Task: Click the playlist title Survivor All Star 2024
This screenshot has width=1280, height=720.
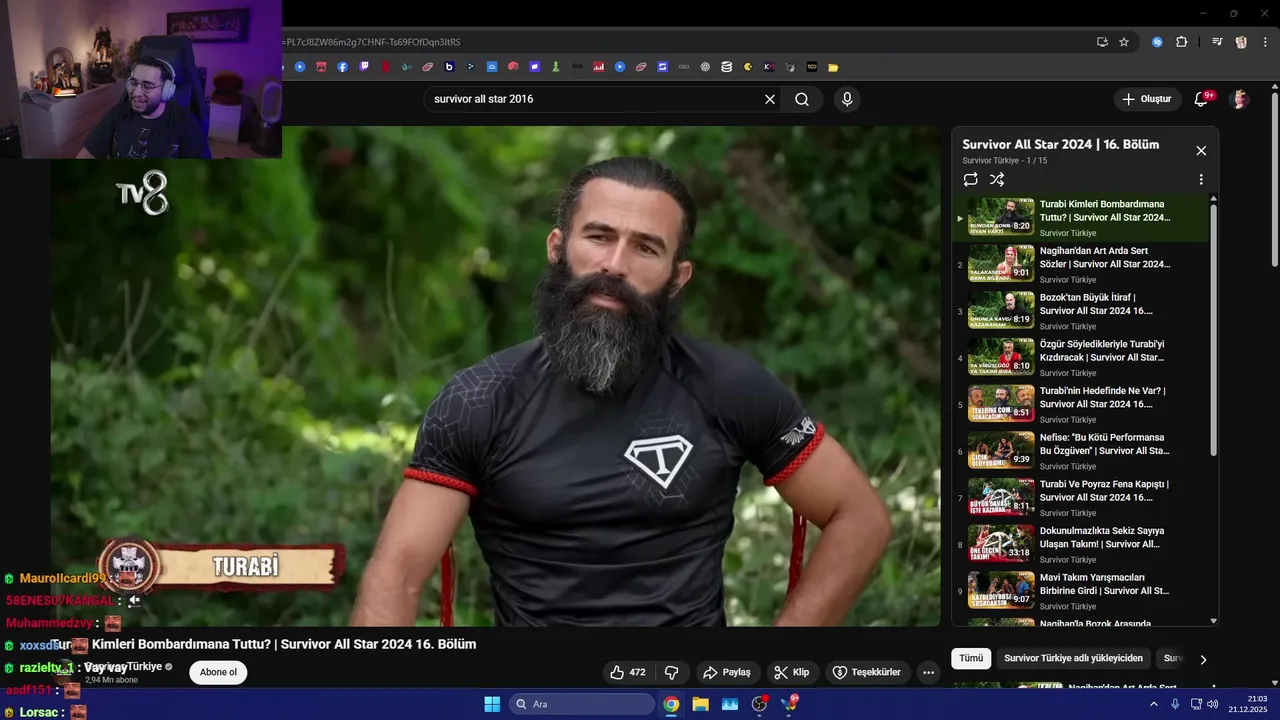Action: coord(1060,144)
